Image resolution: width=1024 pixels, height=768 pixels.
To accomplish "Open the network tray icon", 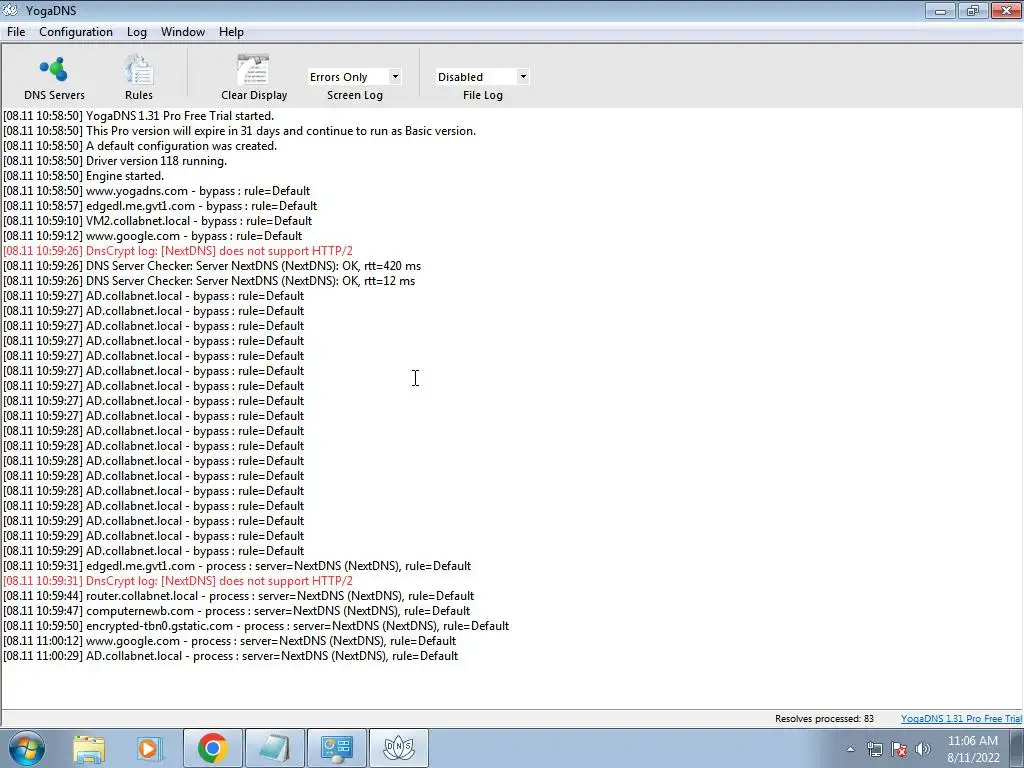I will pos(874,749).
